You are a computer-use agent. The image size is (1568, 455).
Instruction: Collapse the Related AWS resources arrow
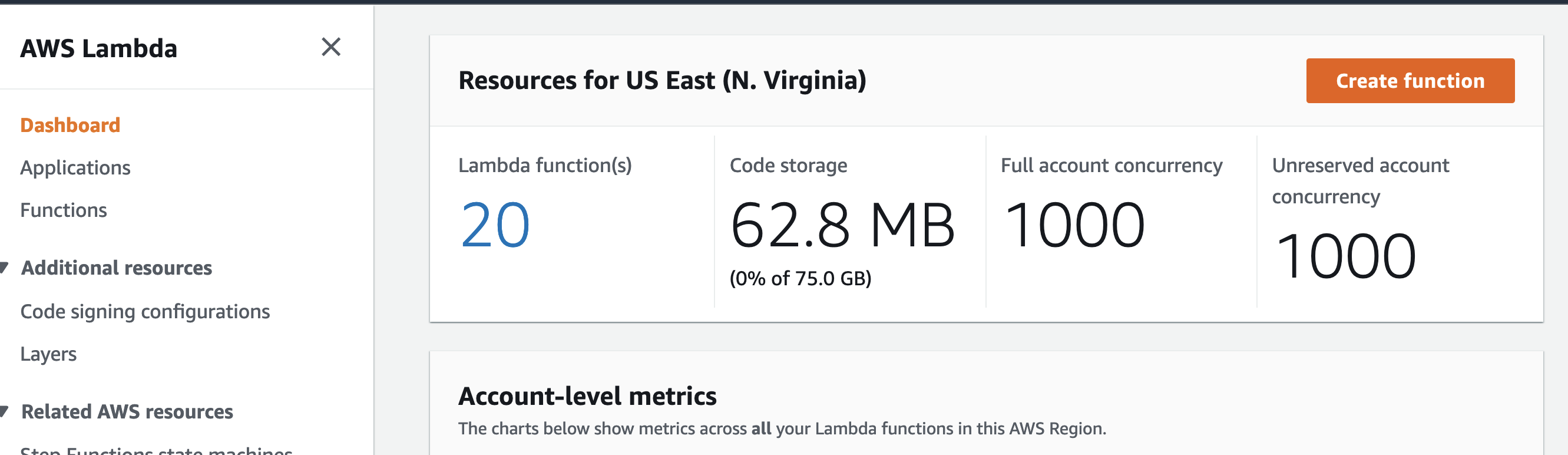[4, 411]
